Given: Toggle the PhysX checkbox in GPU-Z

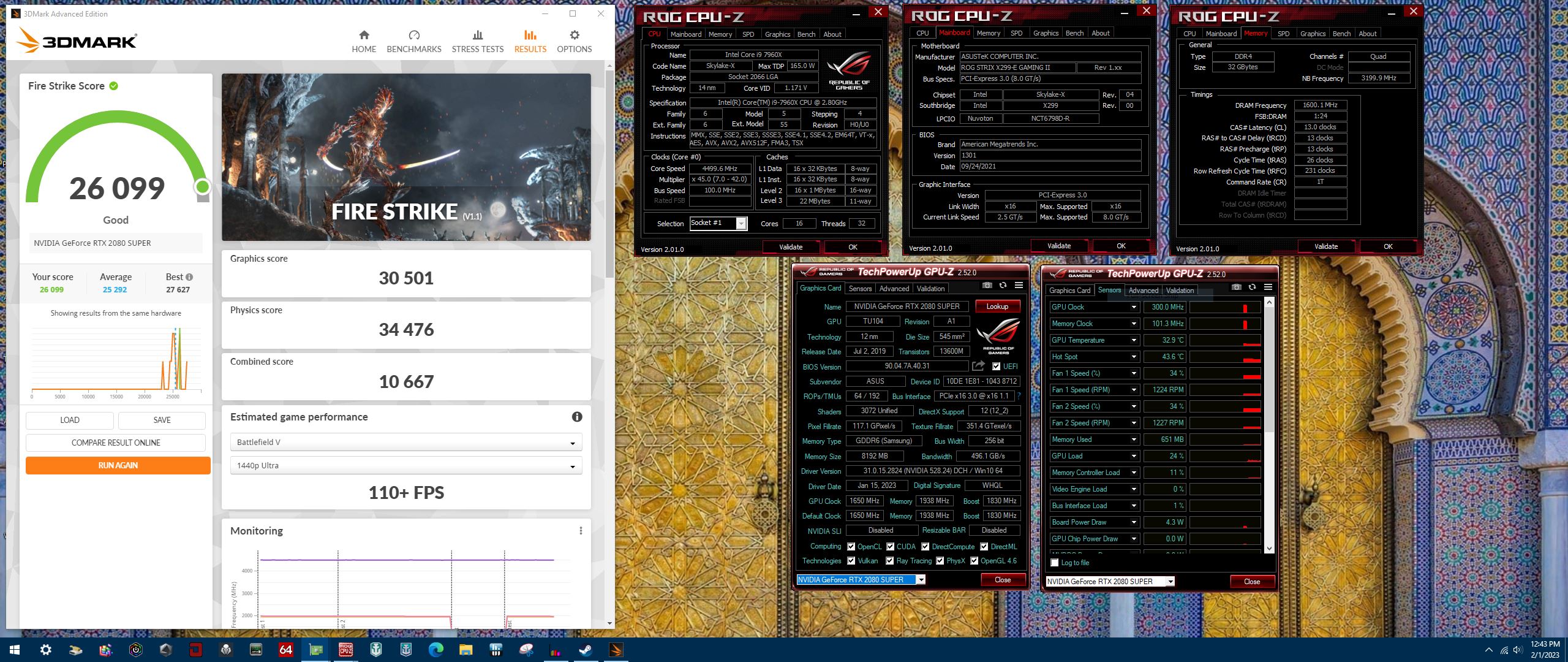Looking at the screenshot, I should (940, 561).
